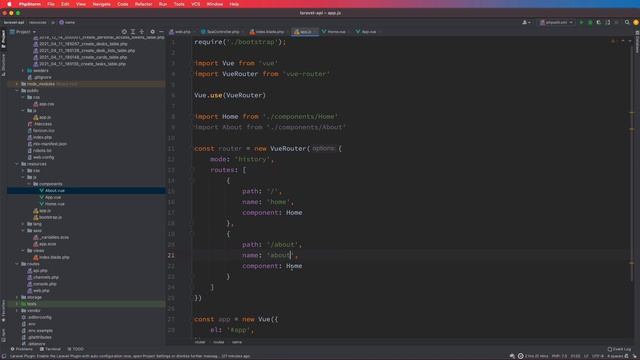
Task: Select App.vue in project tree
Action: click(x=53, y=198)
